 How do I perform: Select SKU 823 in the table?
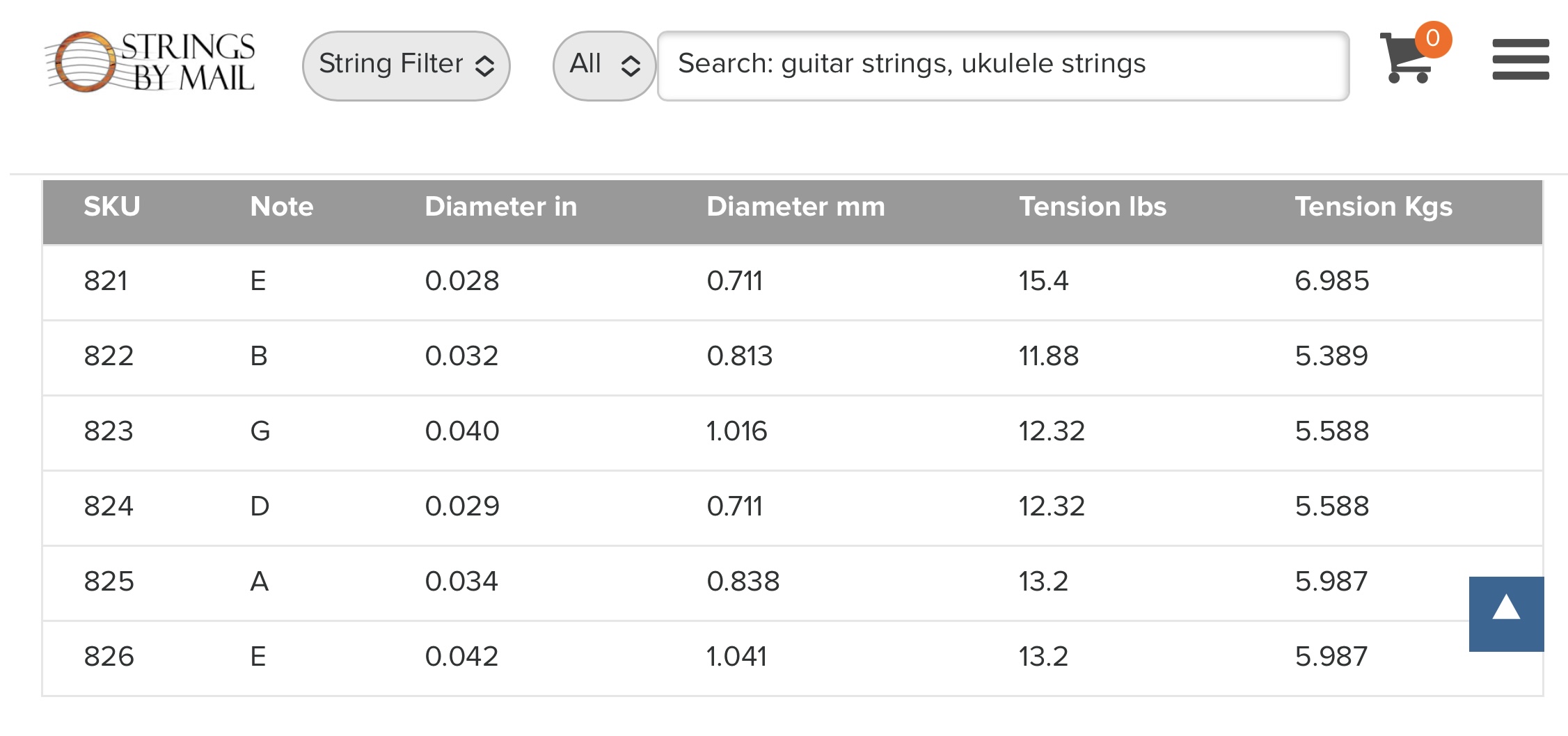pyautogui.click(x=109, y=431)
